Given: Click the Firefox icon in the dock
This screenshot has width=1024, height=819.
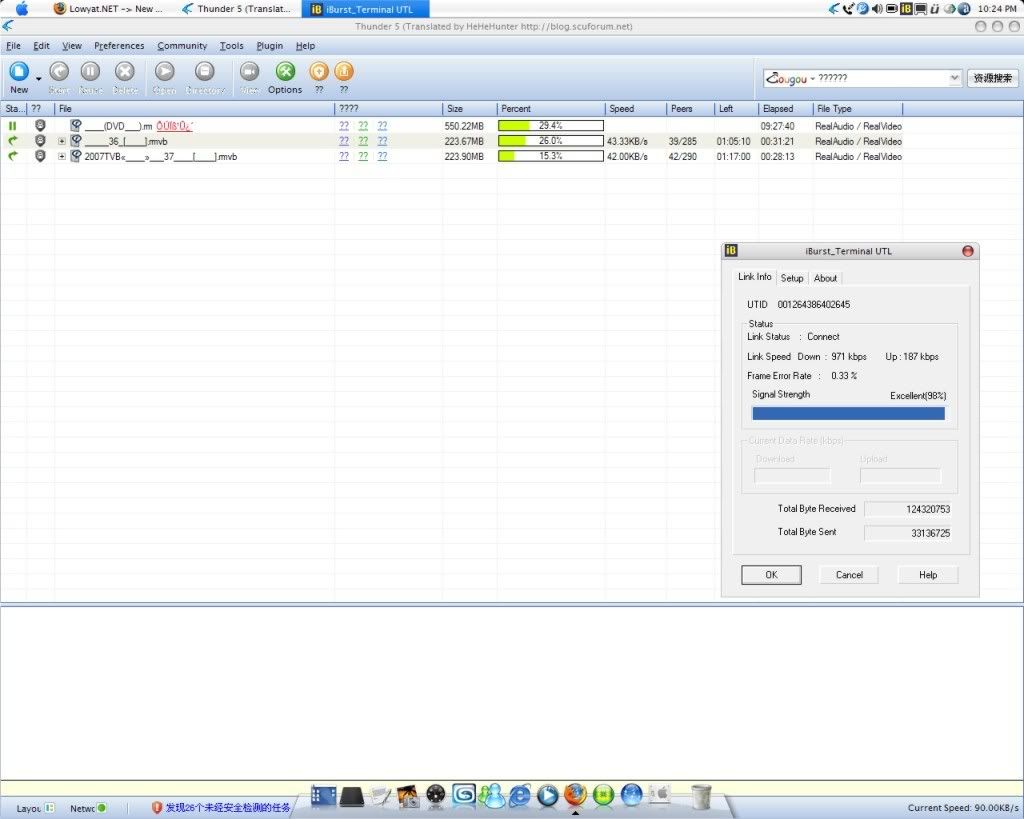Looking at the screenshot, I should [x=575, y=796].
